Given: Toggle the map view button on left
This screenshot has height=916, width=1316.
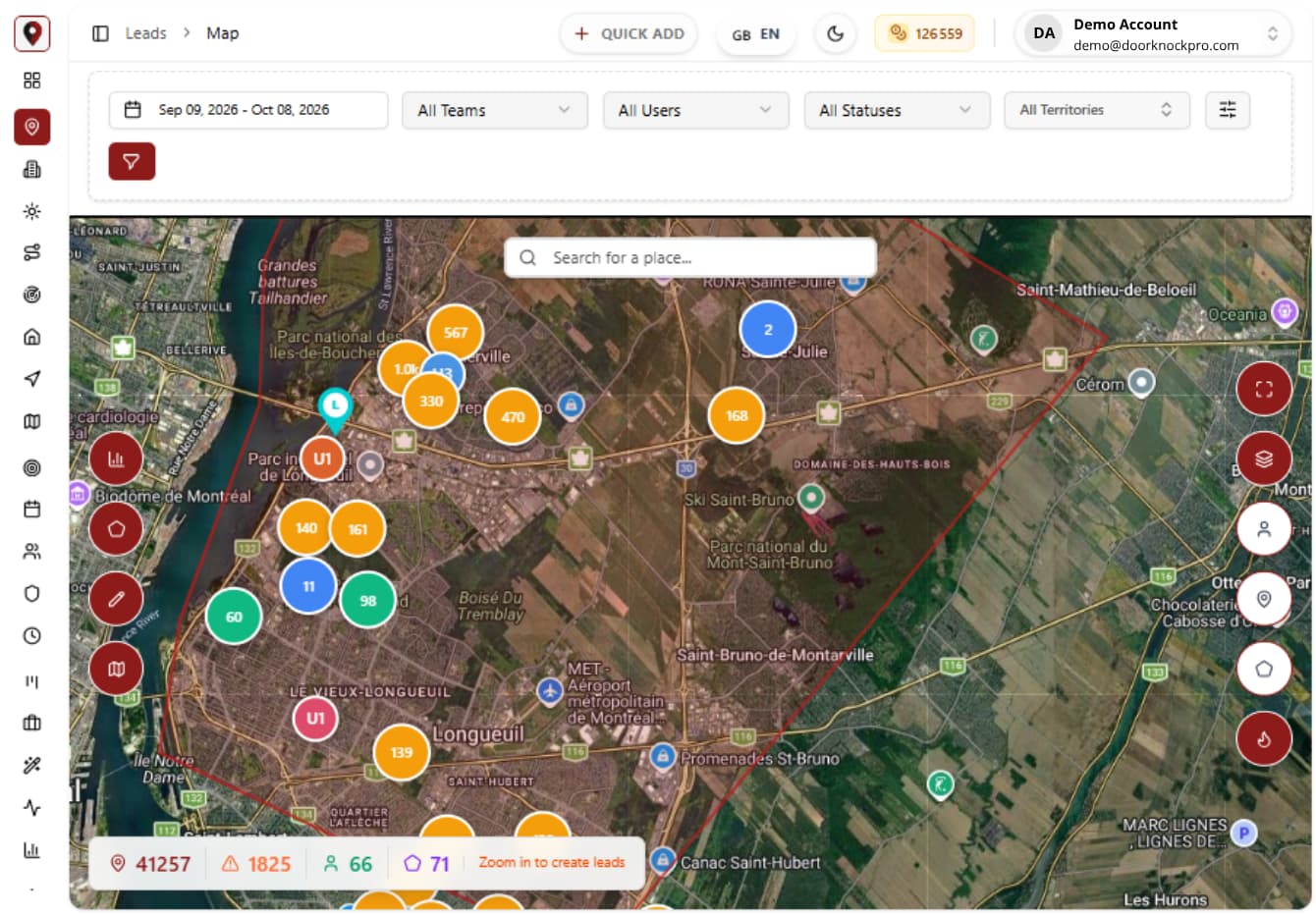Looking at the screenshot, I should pos(116,669).
